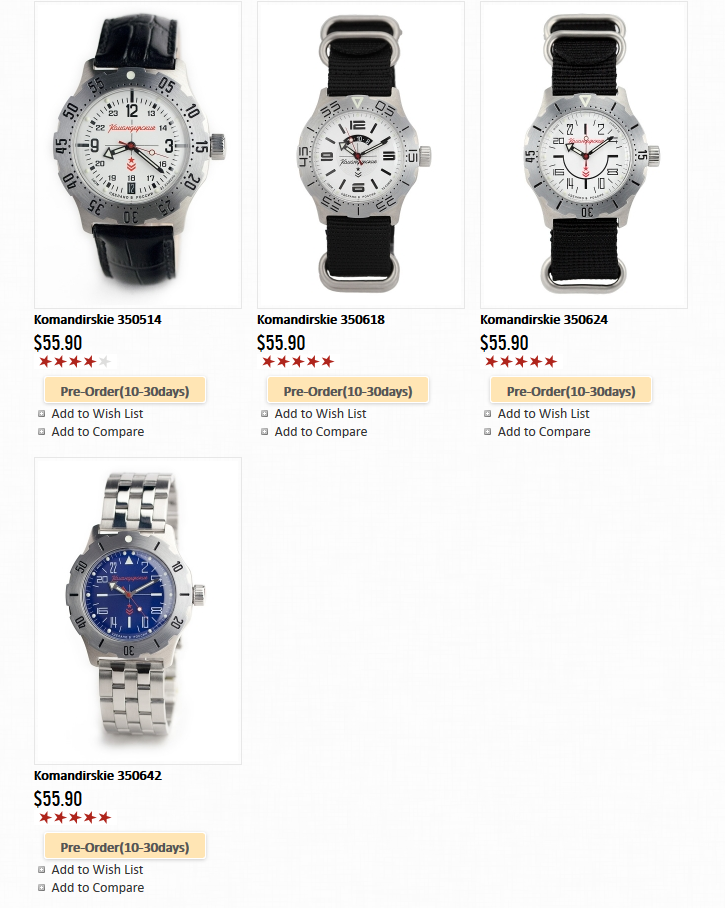This screenshot has width=725, height=908.
Task: Add Komandirskie 350624 to Compare
Action: pyautogui.click(x=544, y=431)
